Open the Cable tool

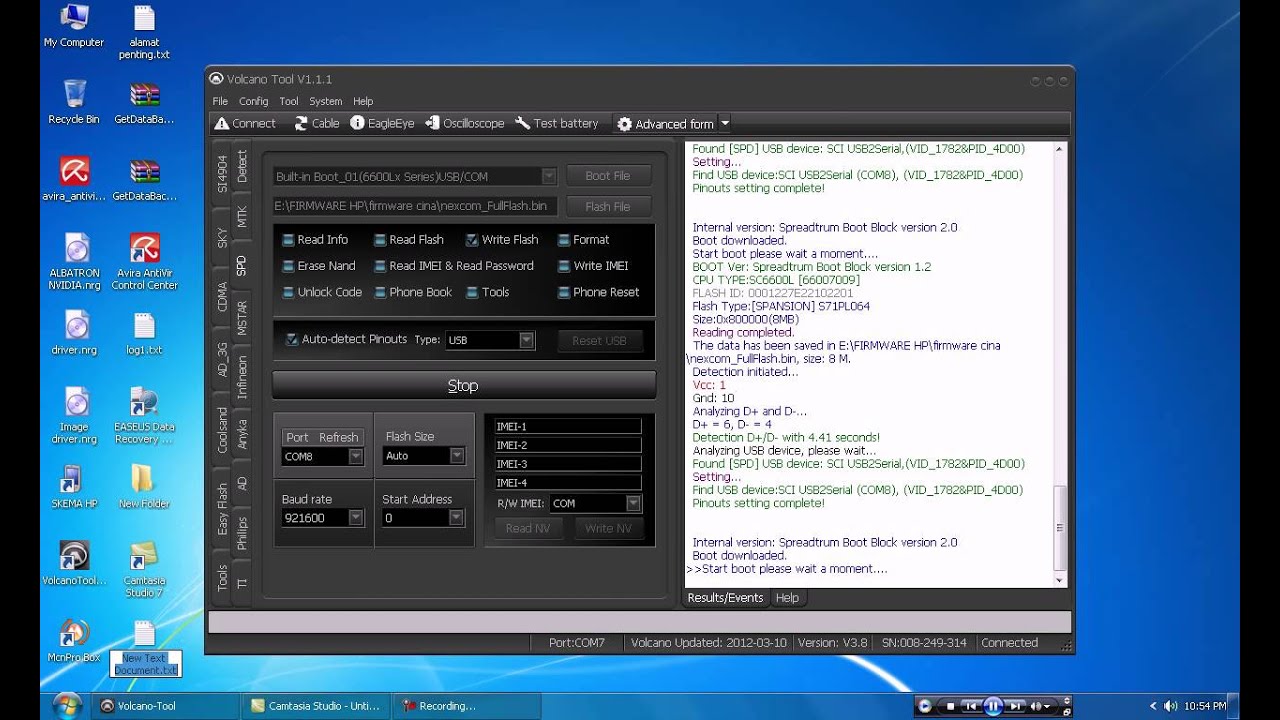coord(317,124)
